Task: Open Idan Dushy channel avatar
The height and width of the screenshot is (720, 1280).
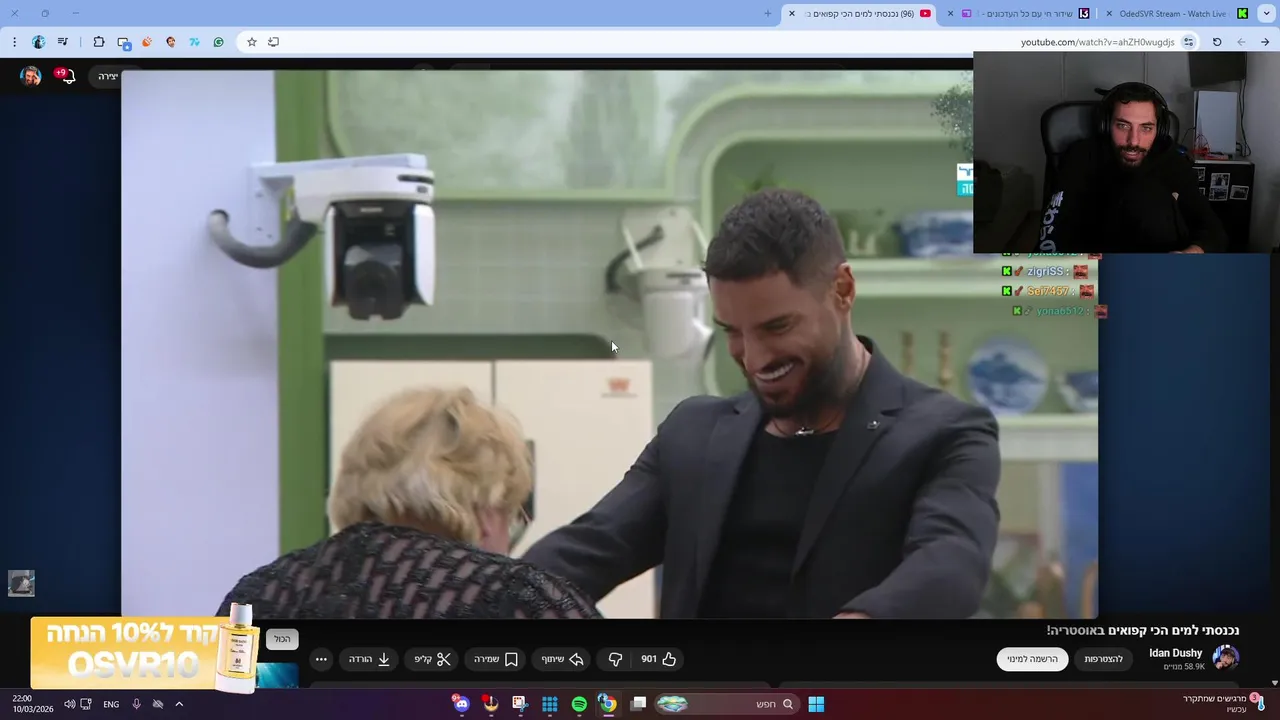Action: click(1226, 657)
